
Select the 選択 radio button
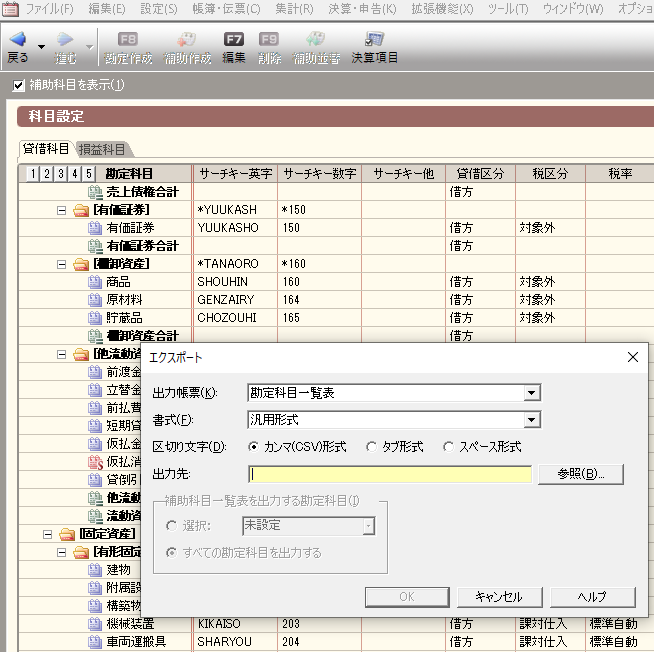(171, 526)
